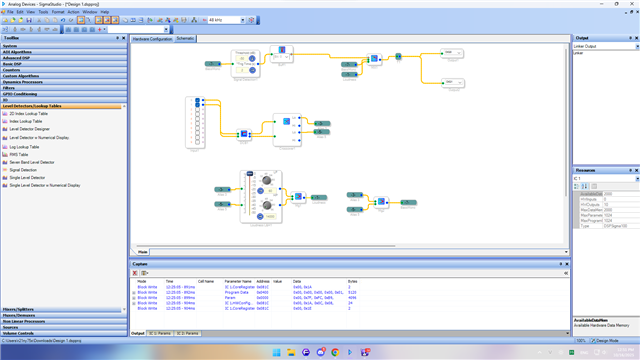Open Google Chrome from the taskbar

click(x=335, y=352)
